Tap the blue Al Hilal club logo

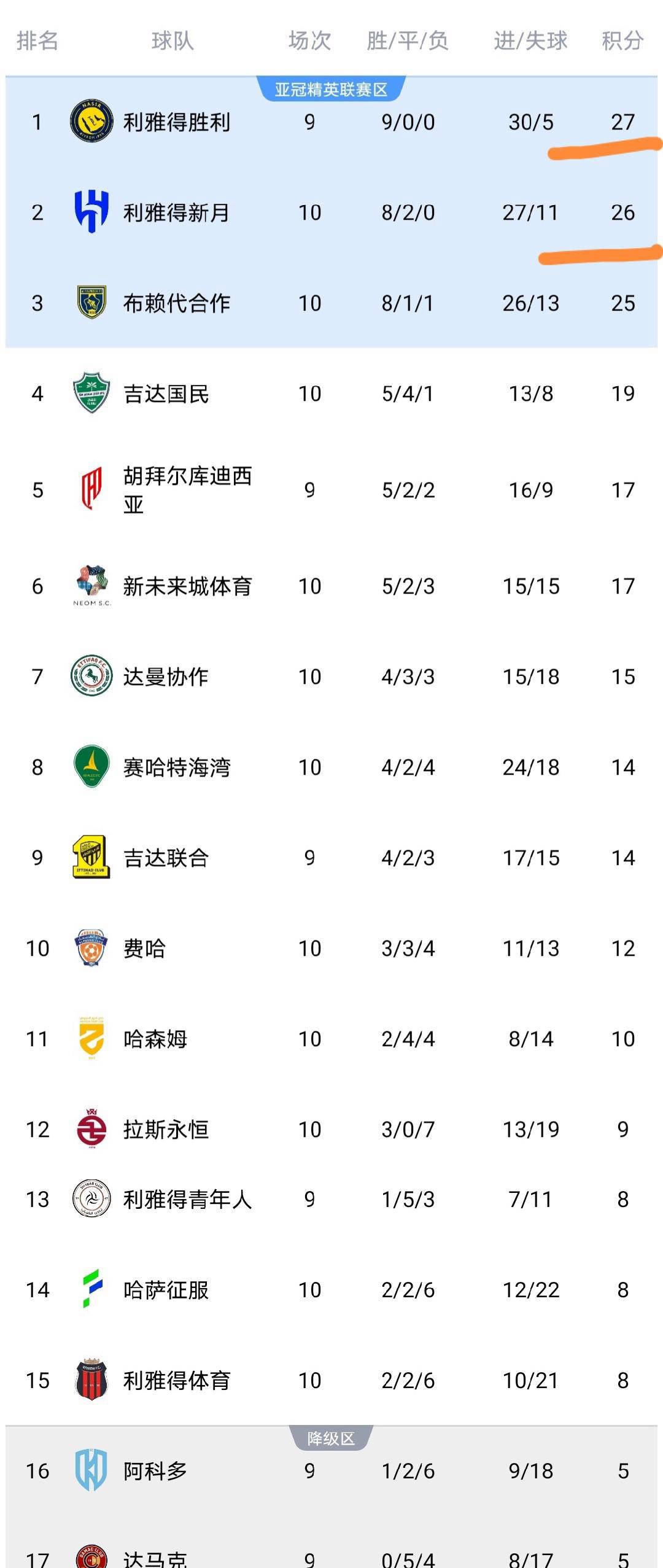click(x=91, y=212)
